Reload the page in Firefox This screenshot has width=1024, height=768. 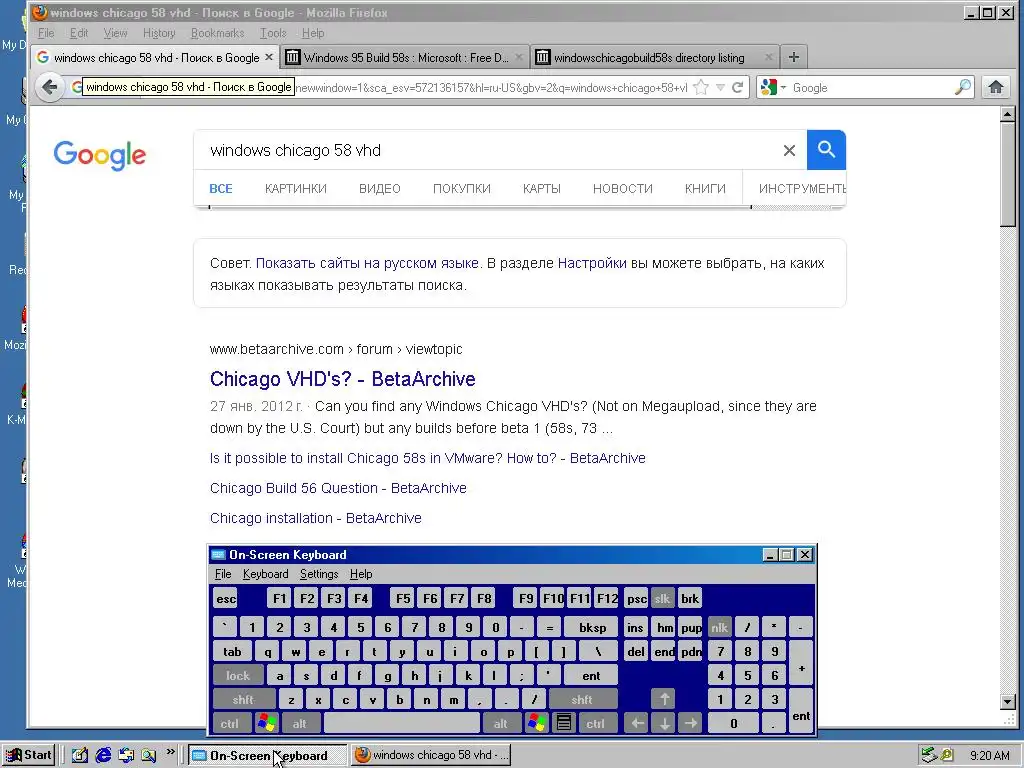[737, 88]
